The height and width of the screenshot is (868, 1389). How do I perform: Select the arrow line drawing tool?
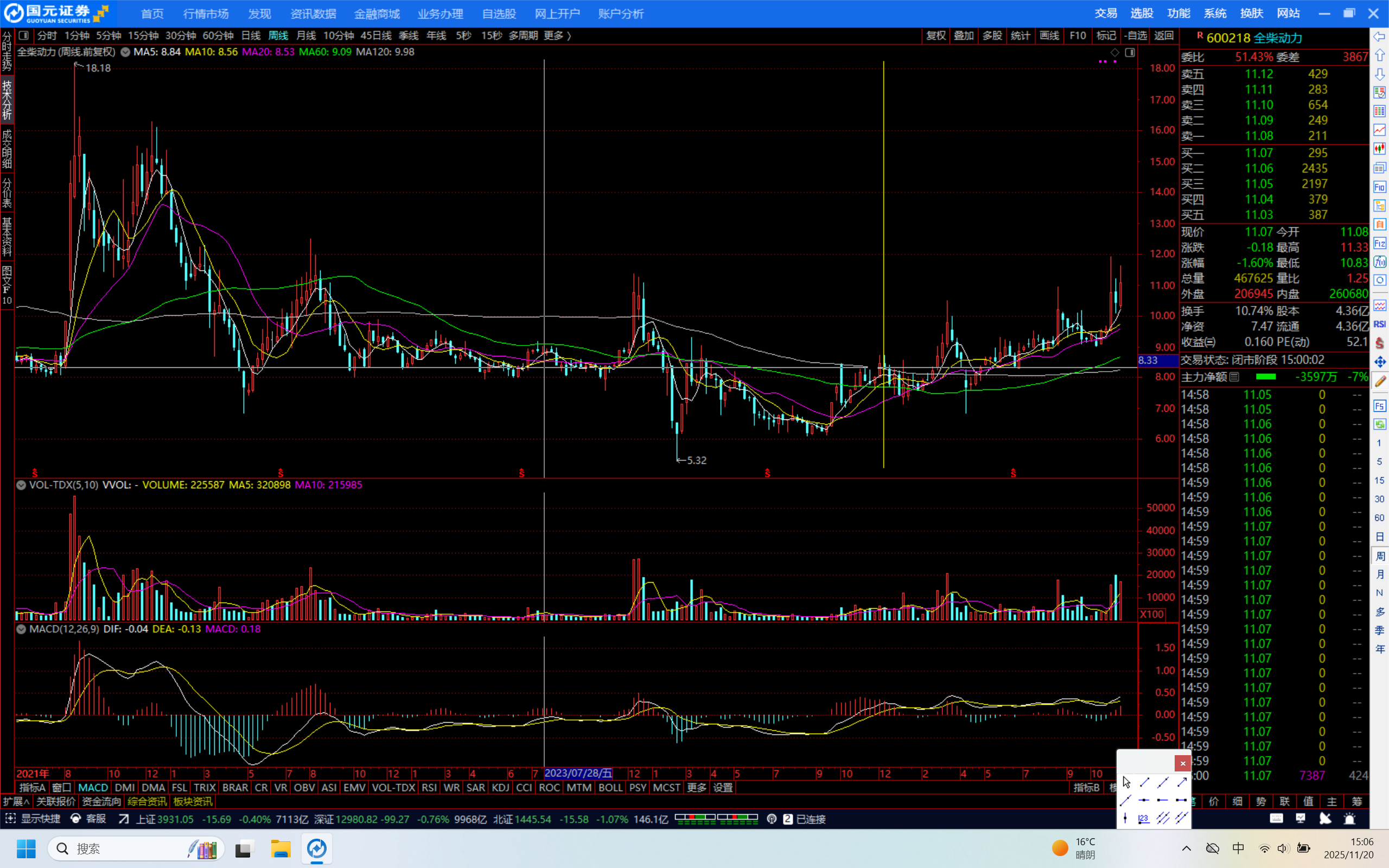pyautogui.click(x=1181, y=782)
